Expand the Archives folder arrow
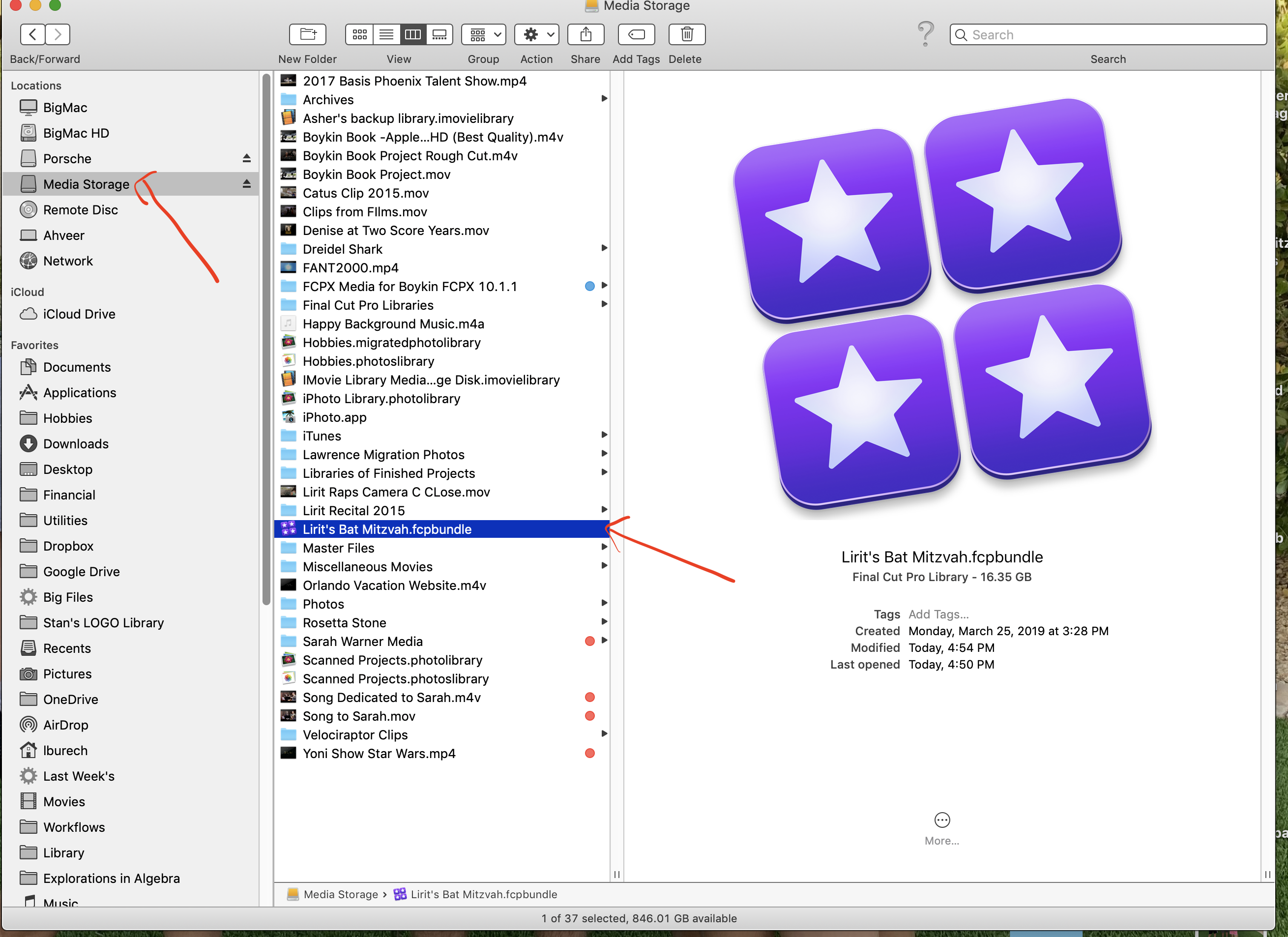 (x=604, y=99)
